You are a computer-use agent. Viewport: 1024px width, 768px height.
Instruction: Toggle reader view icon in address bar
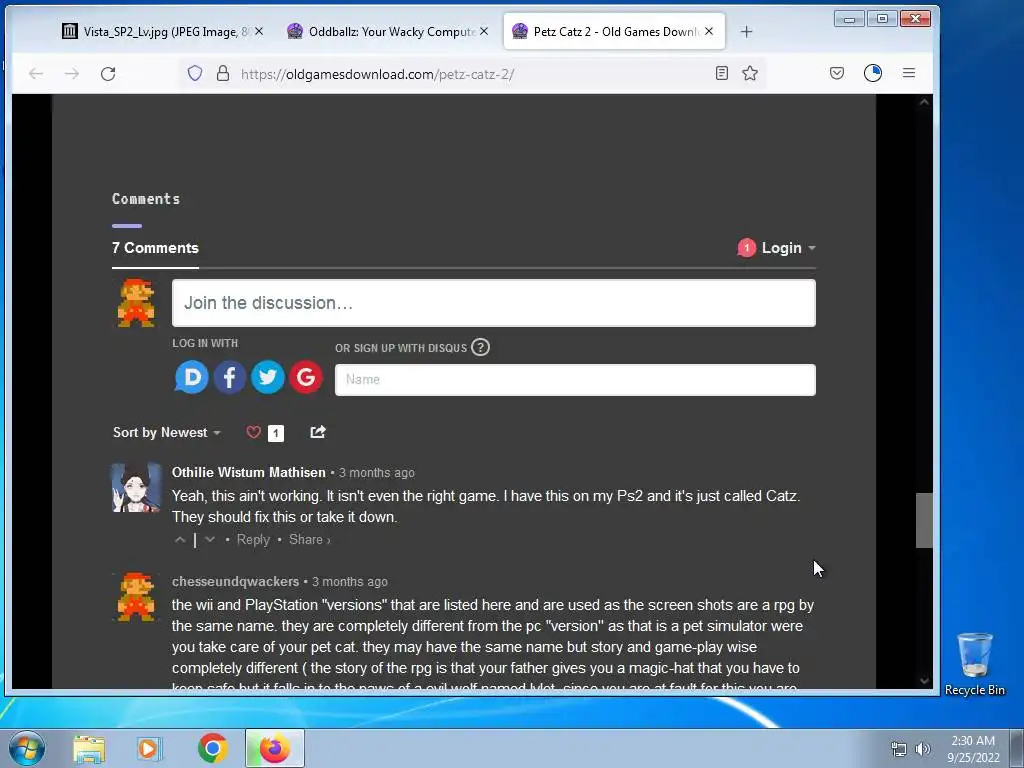point(722,73)
